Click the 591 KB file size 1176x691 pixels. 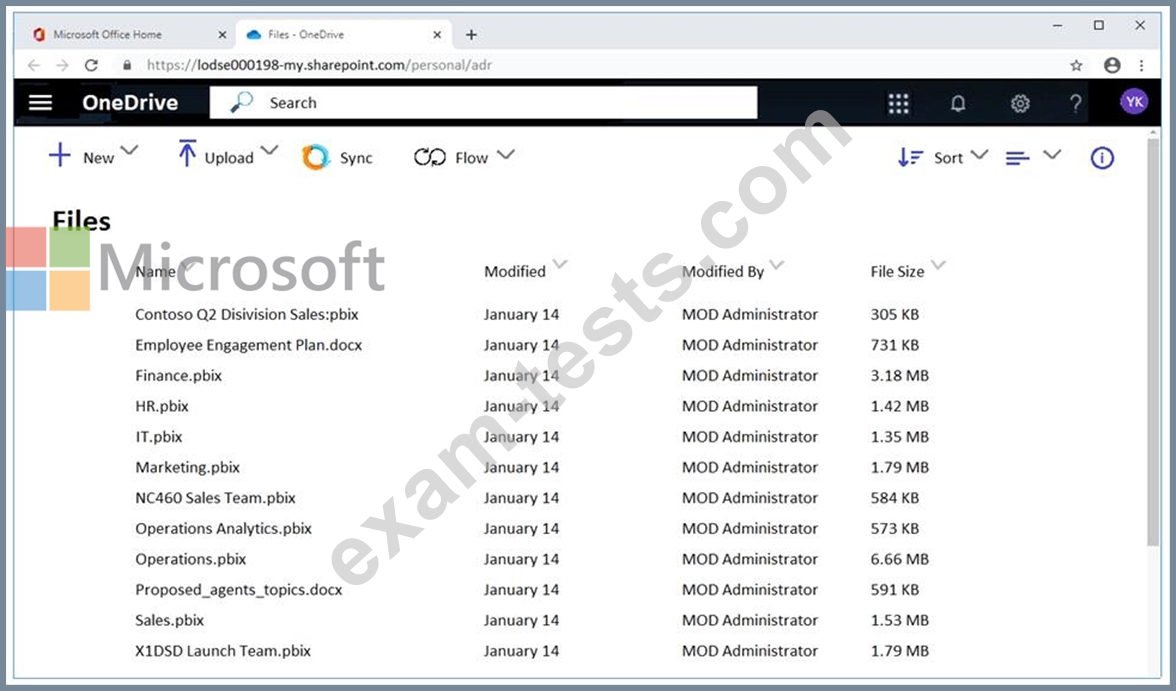coord(895,590)
